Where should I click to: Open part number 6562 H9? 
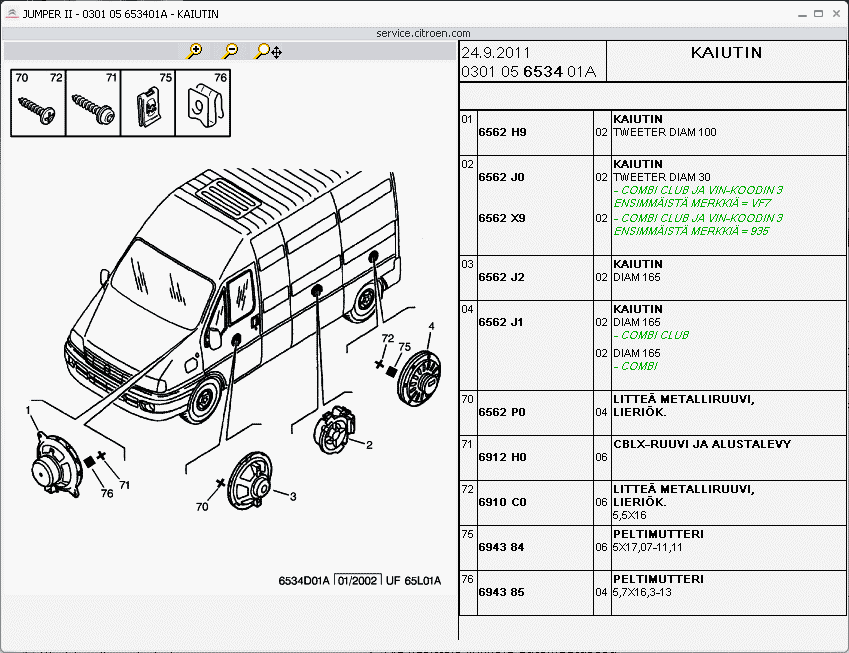point(502,132)
